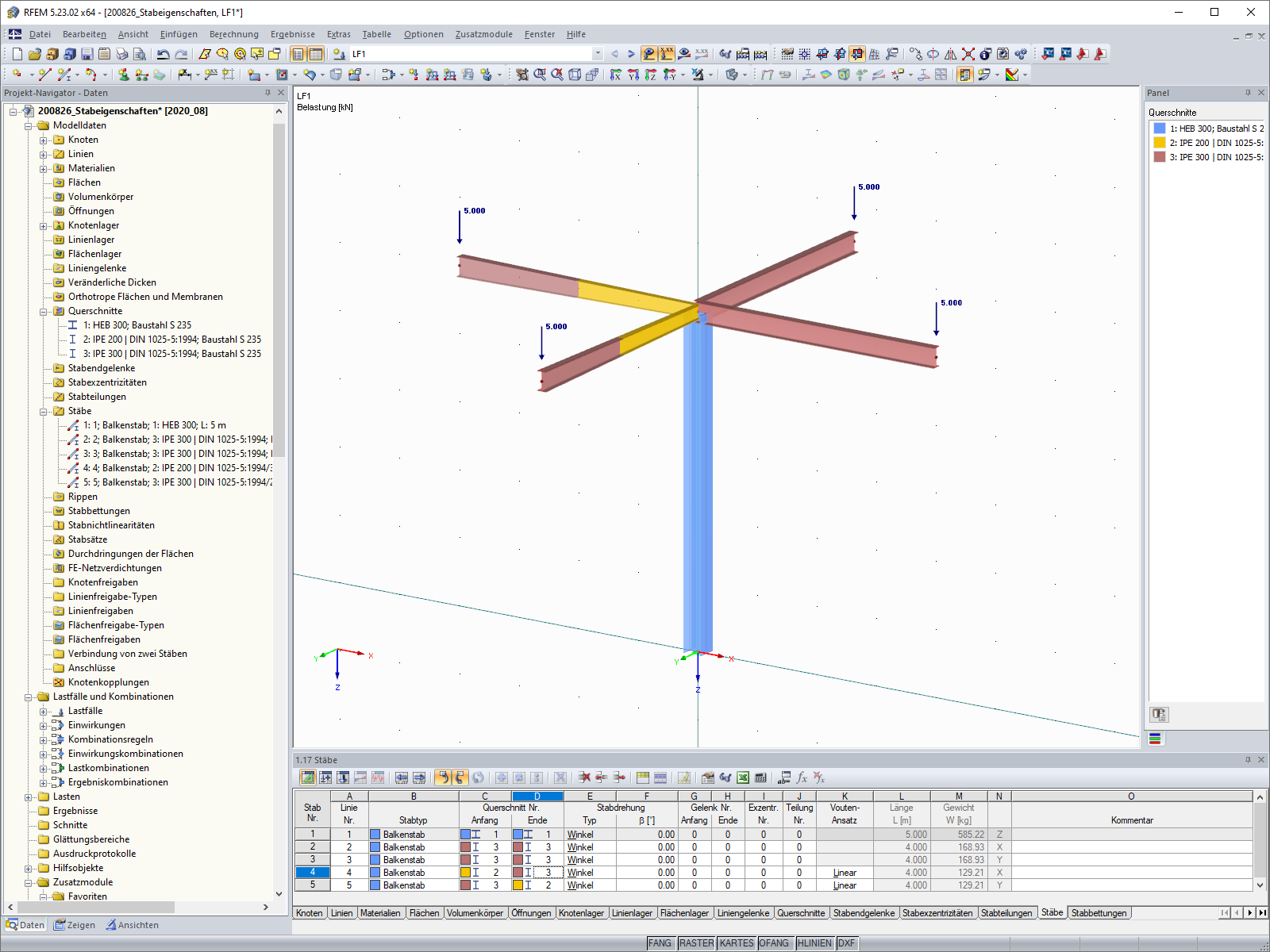1270x952 pixels.
Task: Expand the Einwirkungskombinationen tree node
Action: pos(44,754)
